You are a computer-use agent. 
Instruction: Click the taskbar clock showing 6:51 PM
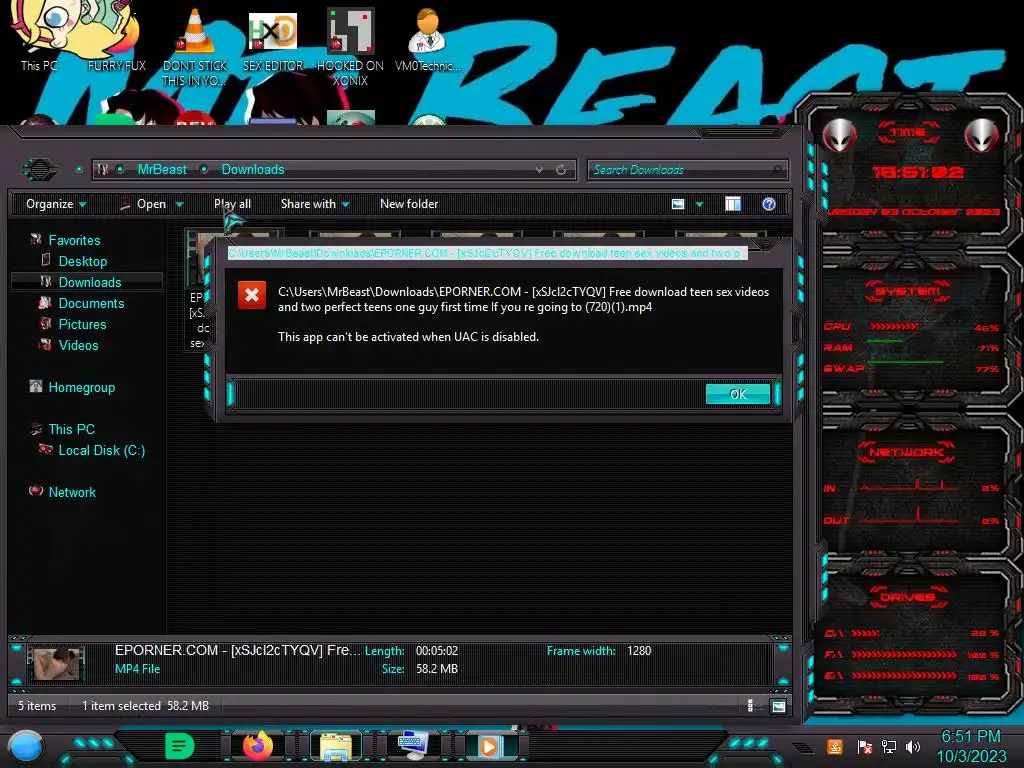pos(972,746)
